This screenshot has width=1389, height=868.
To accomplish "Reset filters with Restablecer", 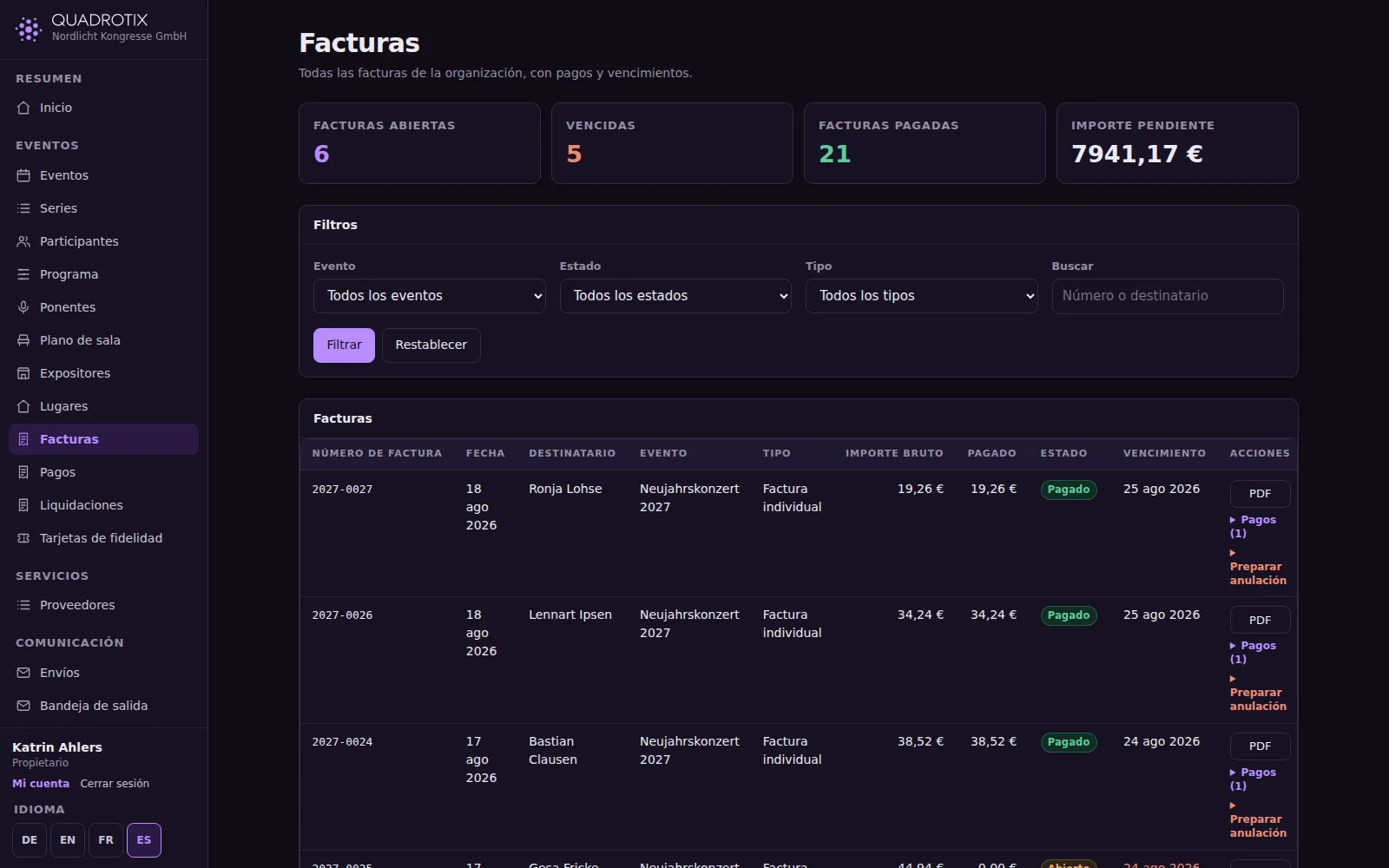I will click(x=431, y=345).
